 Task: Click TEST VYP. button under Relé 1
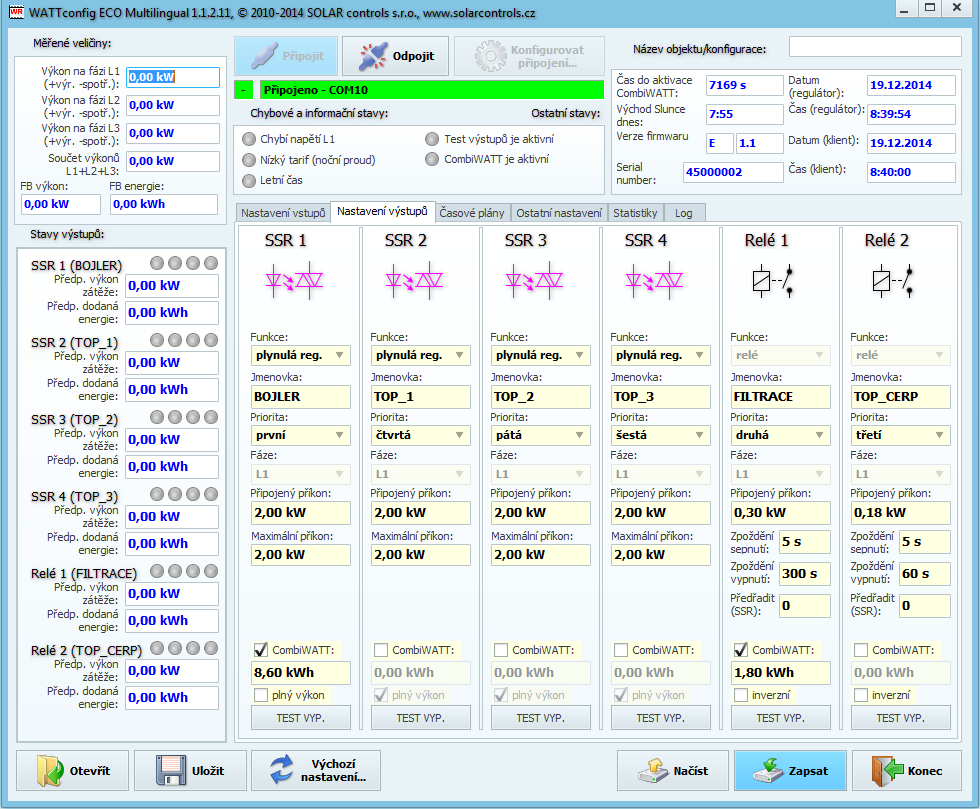(781, 718)
